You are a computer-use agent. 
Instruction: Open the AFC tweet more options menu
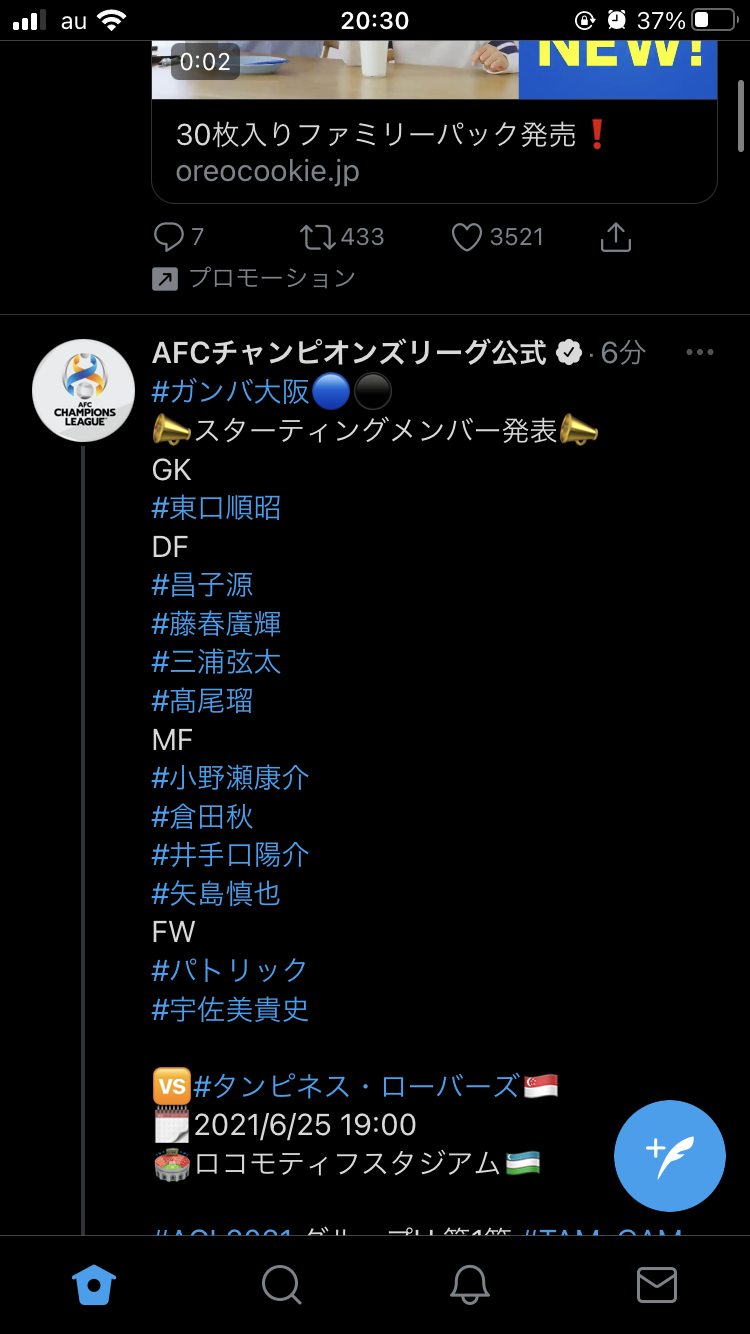699,352
